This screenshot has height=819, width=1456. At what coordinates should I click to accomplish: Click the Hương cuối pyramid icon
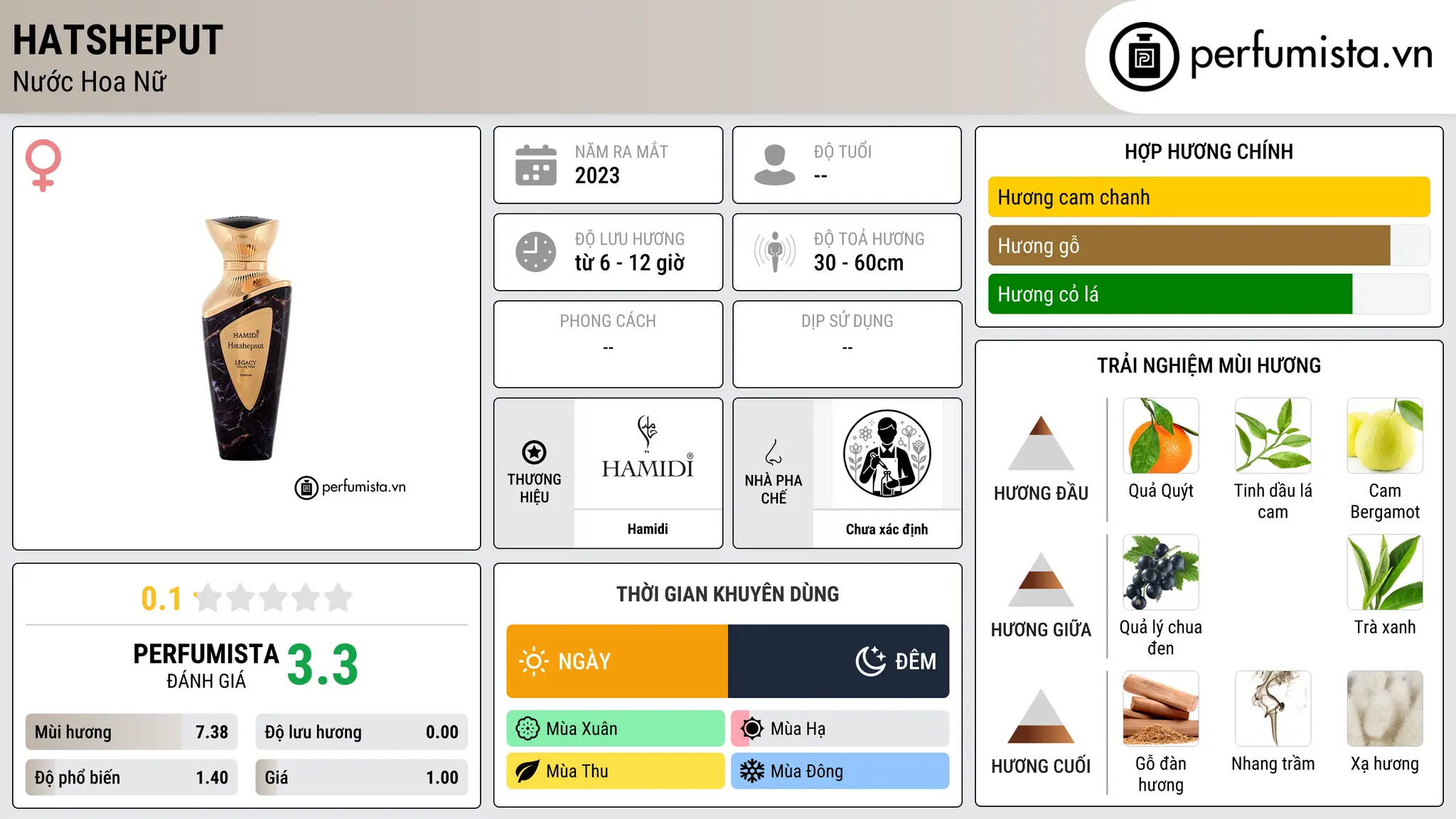pyautogui.click(x=1041, y=716)
